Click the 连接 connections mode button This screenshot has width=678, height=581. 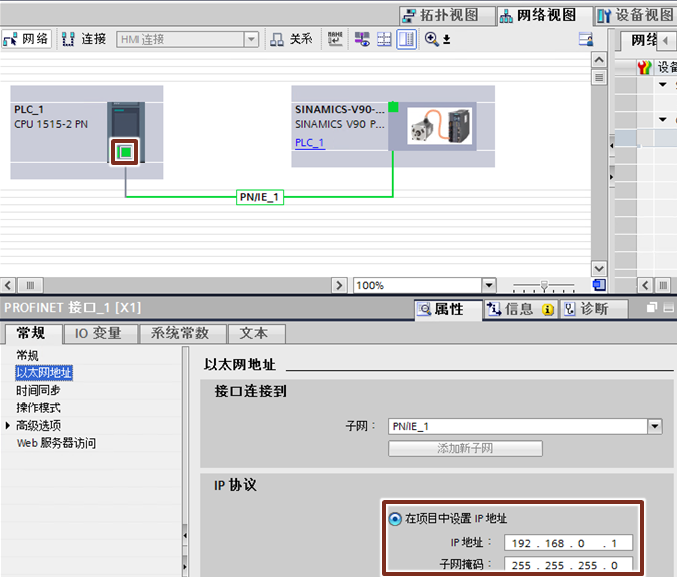click(x=84, y=39)
